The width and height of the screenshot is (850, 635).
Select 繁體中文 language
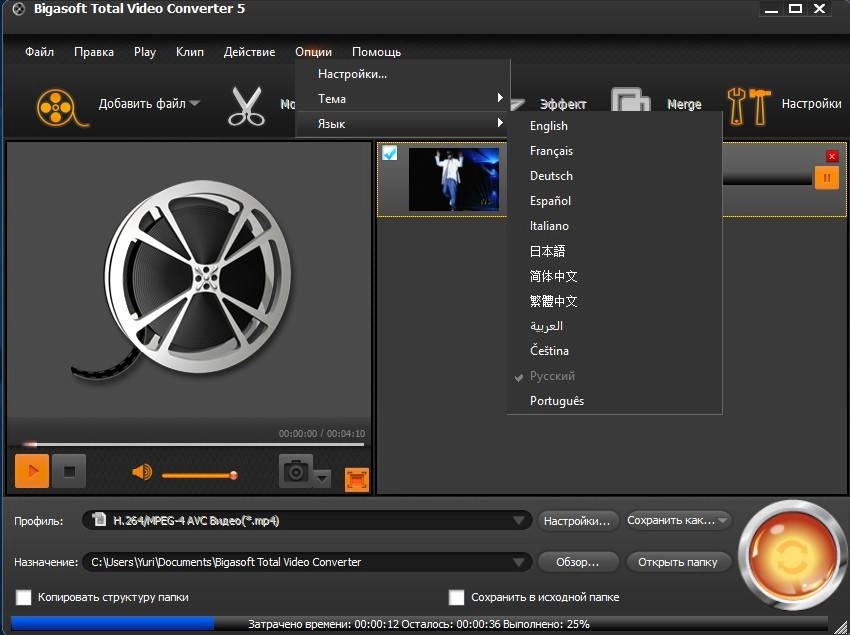point(614,300)
